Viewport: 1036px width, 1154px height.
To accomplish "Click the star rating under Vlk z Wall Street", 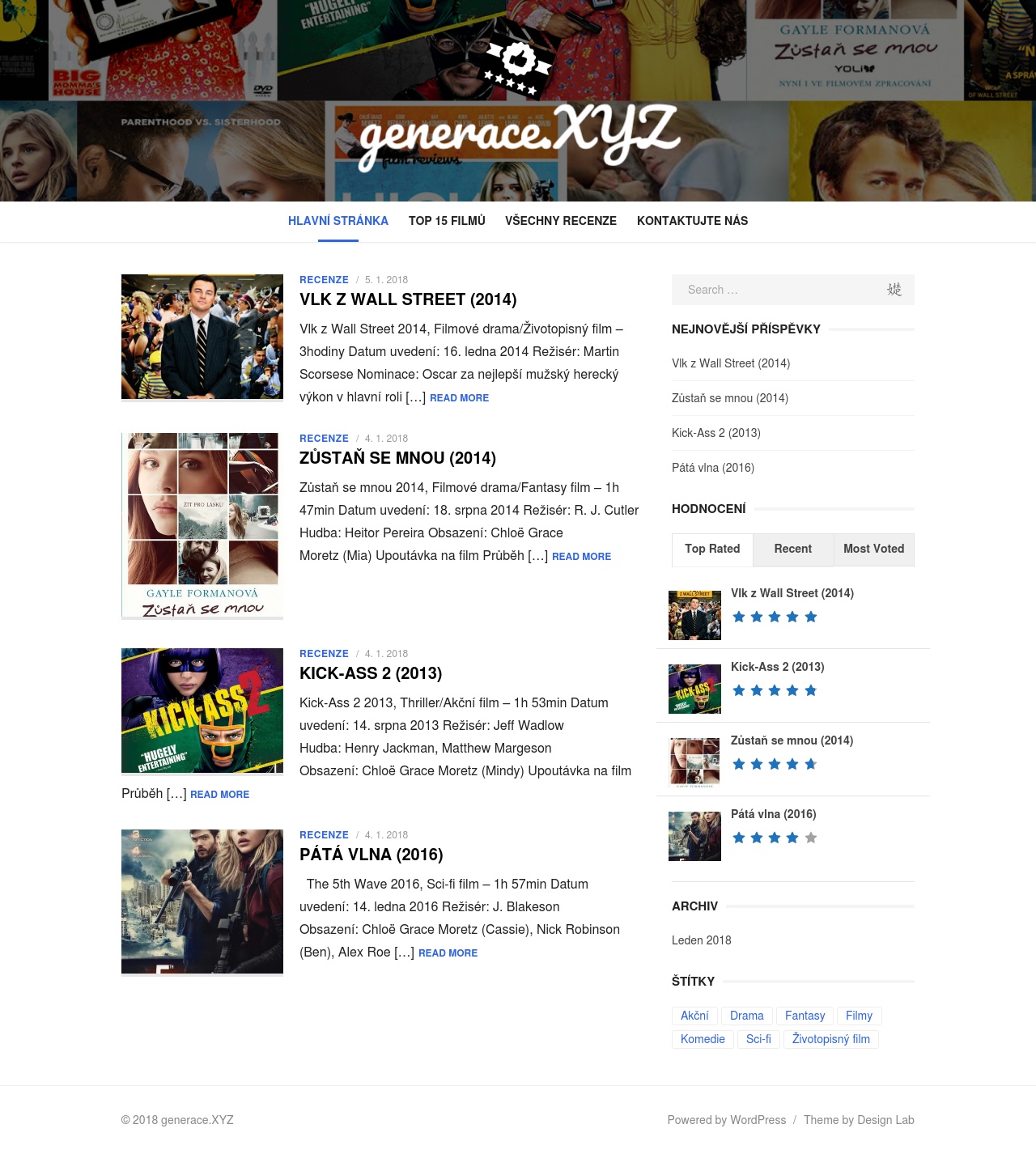I will click(x=775, y=617).
